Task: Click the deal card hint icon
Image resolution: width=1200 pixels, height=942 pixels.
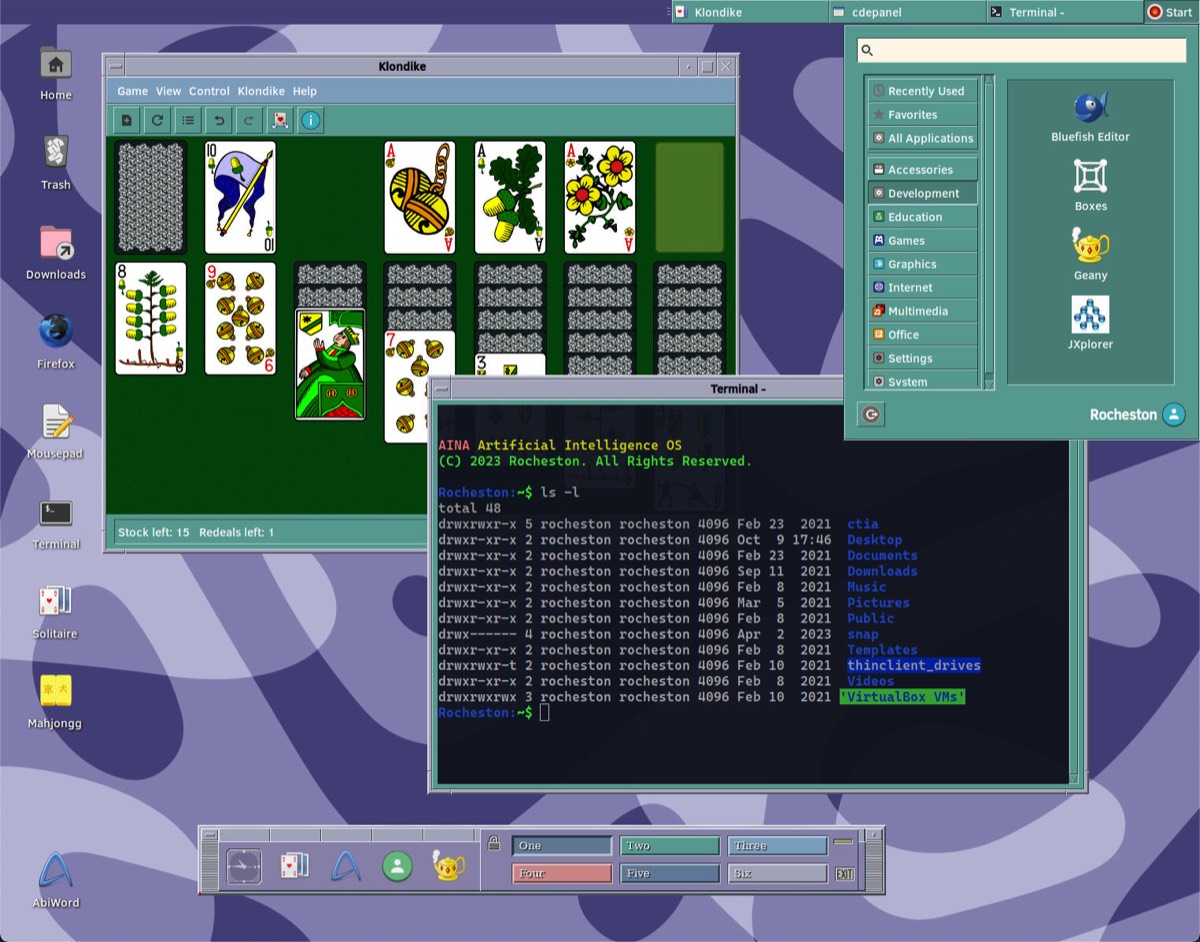Action: point(280,121)
